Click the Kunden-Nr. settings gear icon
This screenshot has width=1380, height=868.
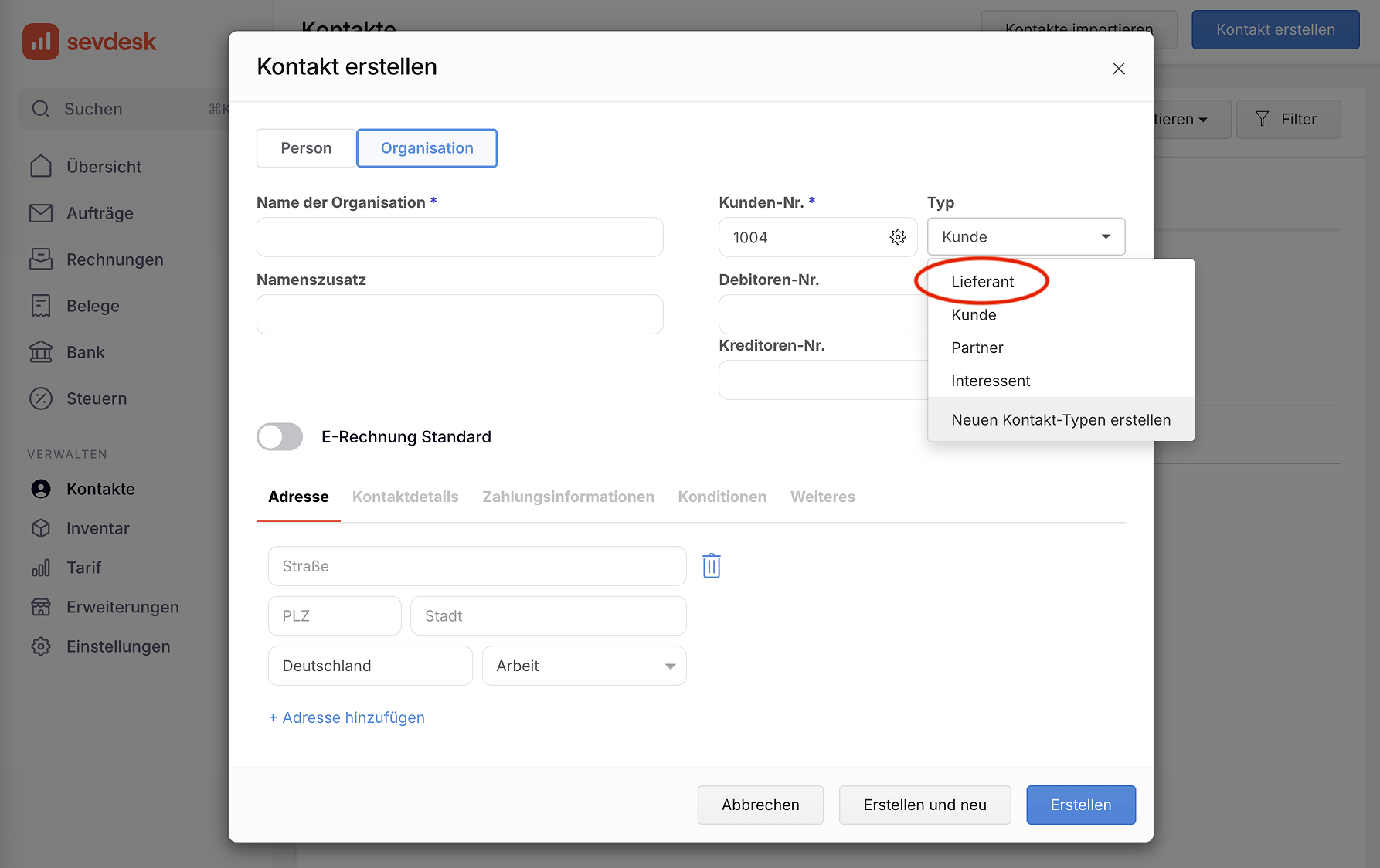tap(898, 237)
